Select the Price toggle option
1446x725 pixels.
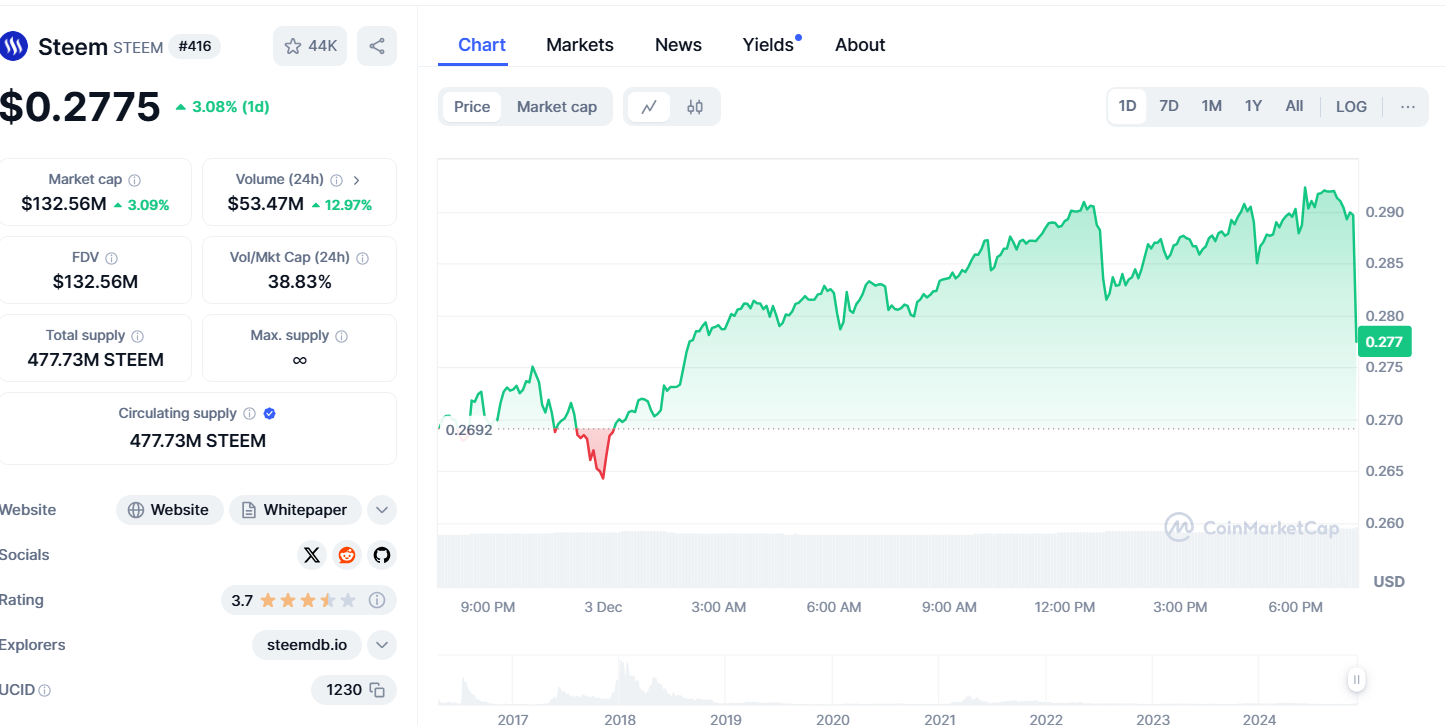point(472,107)
